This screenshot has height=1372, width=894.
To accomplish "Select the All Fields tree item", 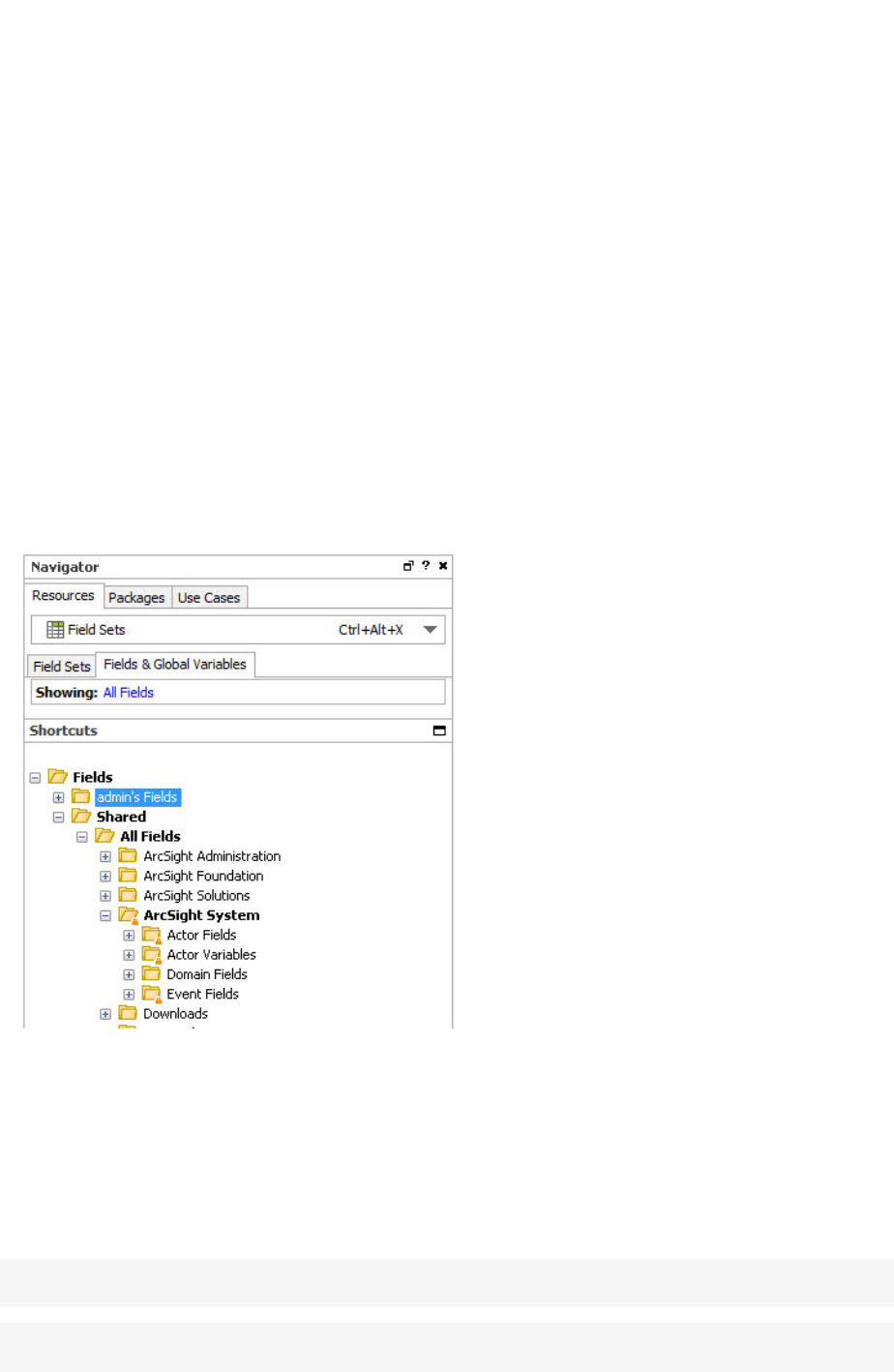I will pos(150,837).
